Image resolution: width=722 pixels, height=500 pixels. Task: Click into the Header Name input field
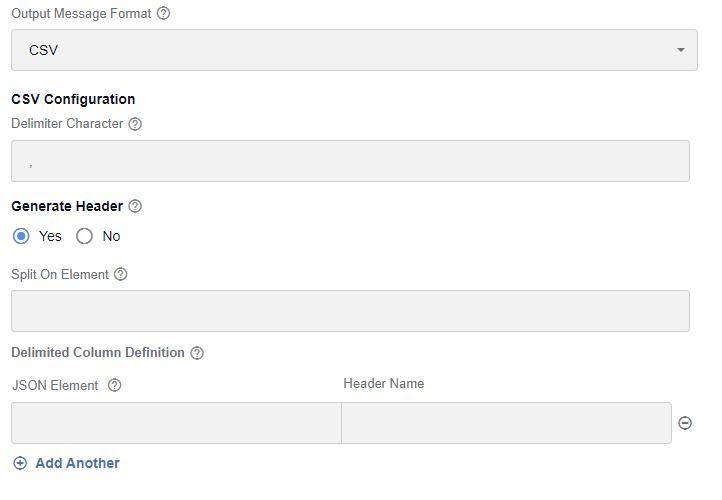pyautogui.click(x=507, y=423)
